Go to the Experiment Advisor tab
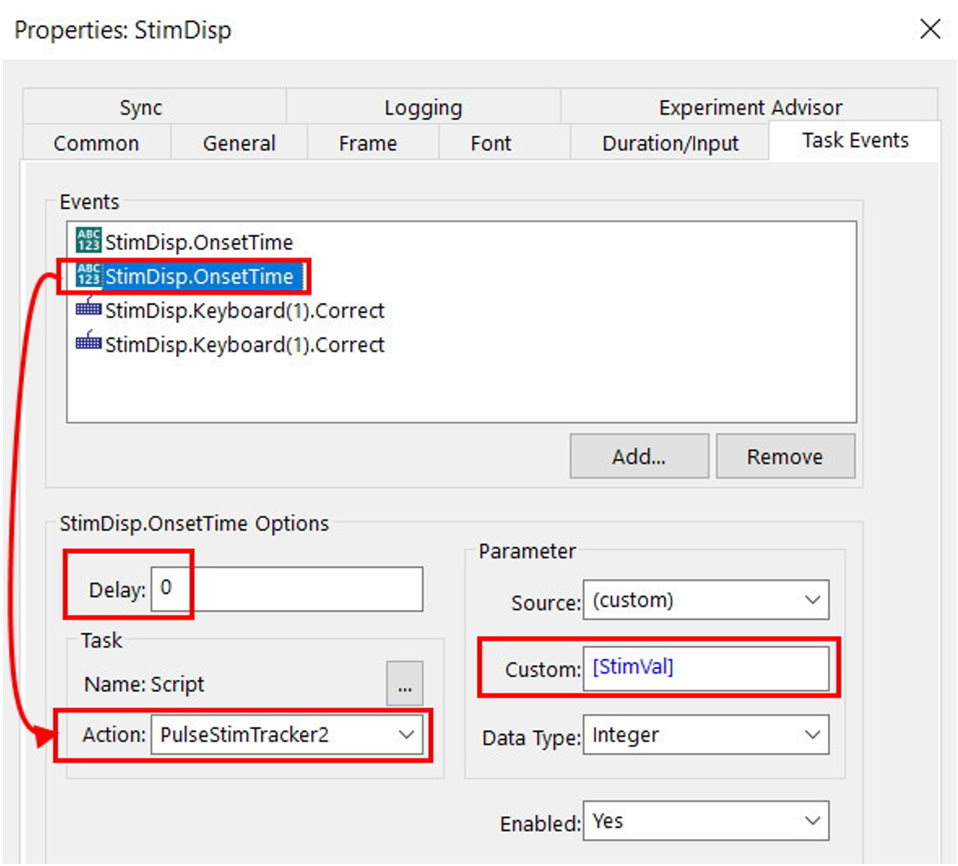This screenshot has width=958, height=866. (750, 108)
